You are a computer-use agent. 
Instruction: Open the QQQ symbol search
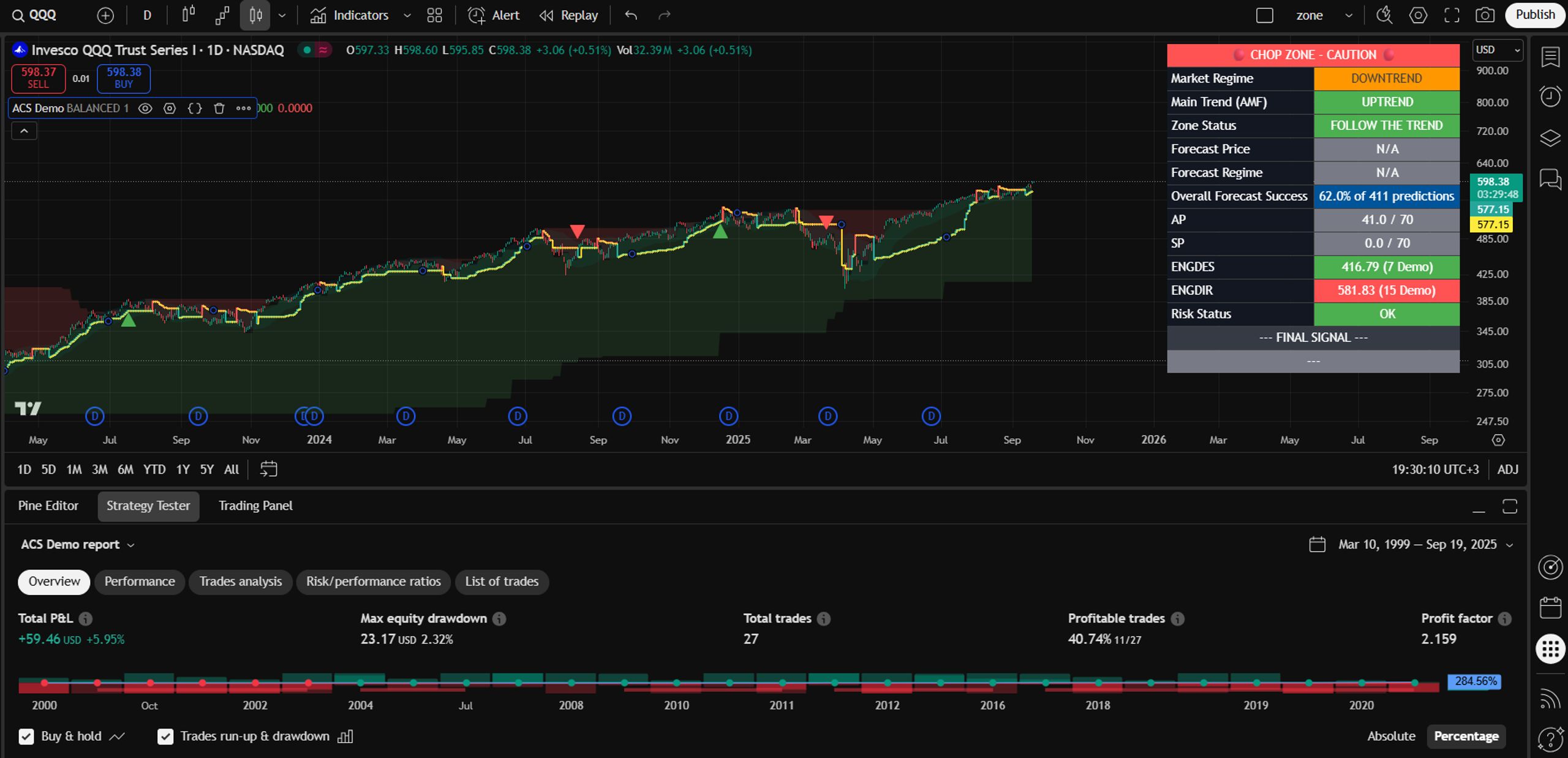point(36,15)
